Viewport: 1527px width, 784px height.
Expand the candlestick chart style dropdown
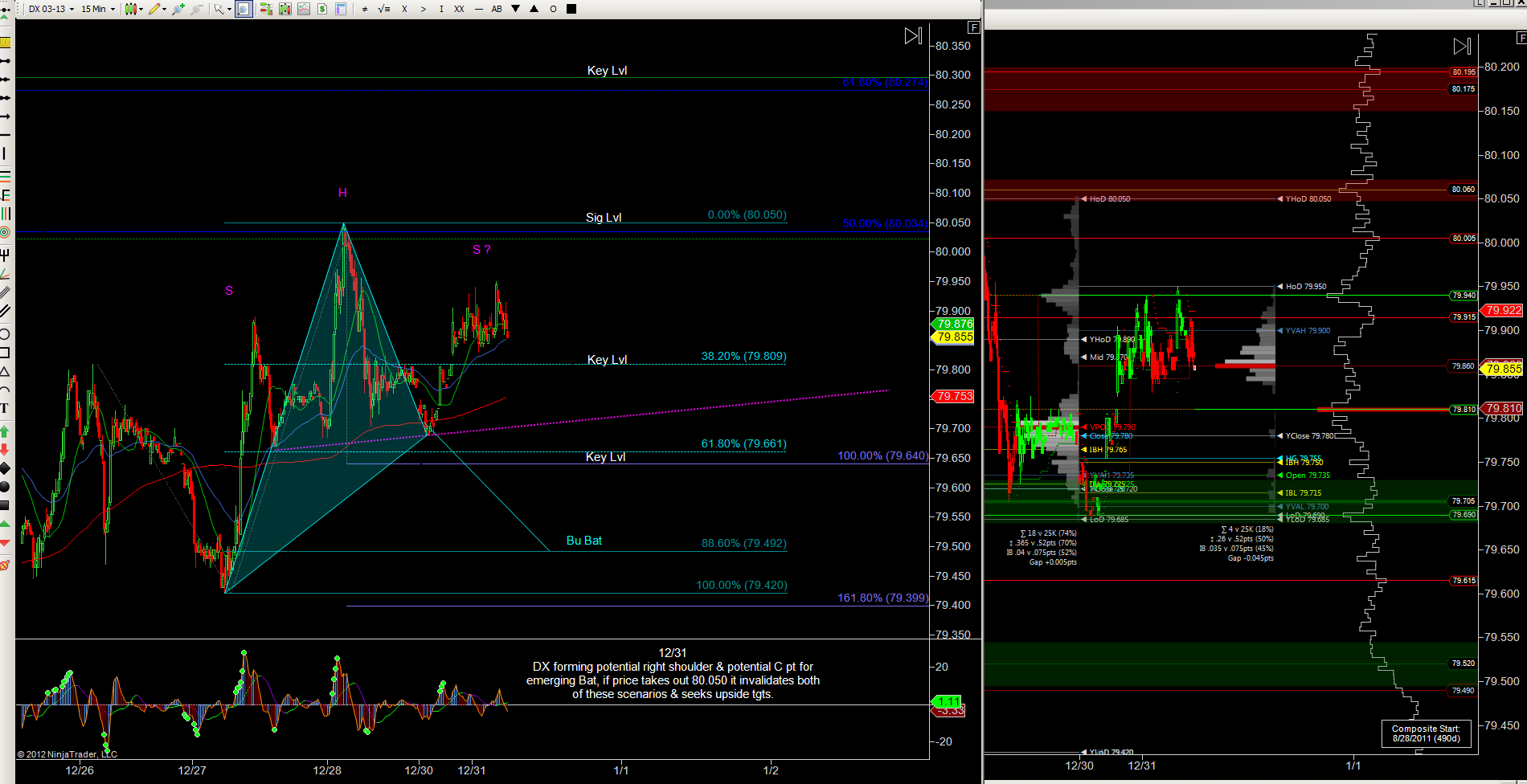click(133, 9)
